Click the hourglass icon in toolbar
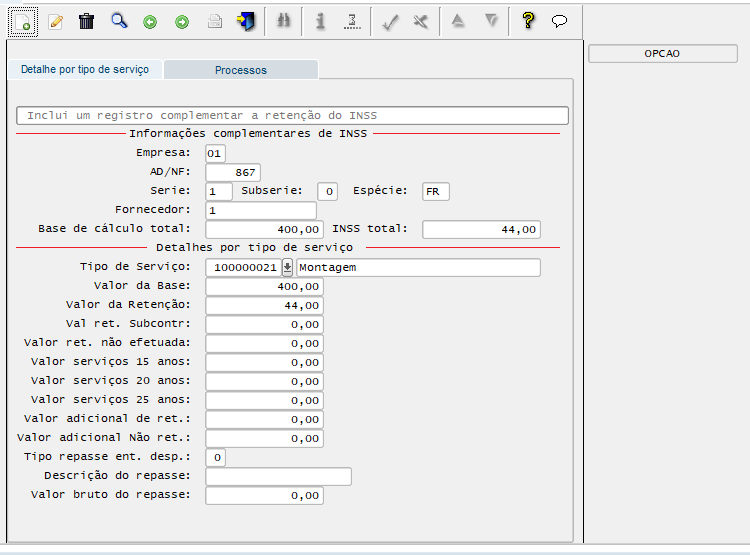Viewport: 750px width, 555px height. 352,21
